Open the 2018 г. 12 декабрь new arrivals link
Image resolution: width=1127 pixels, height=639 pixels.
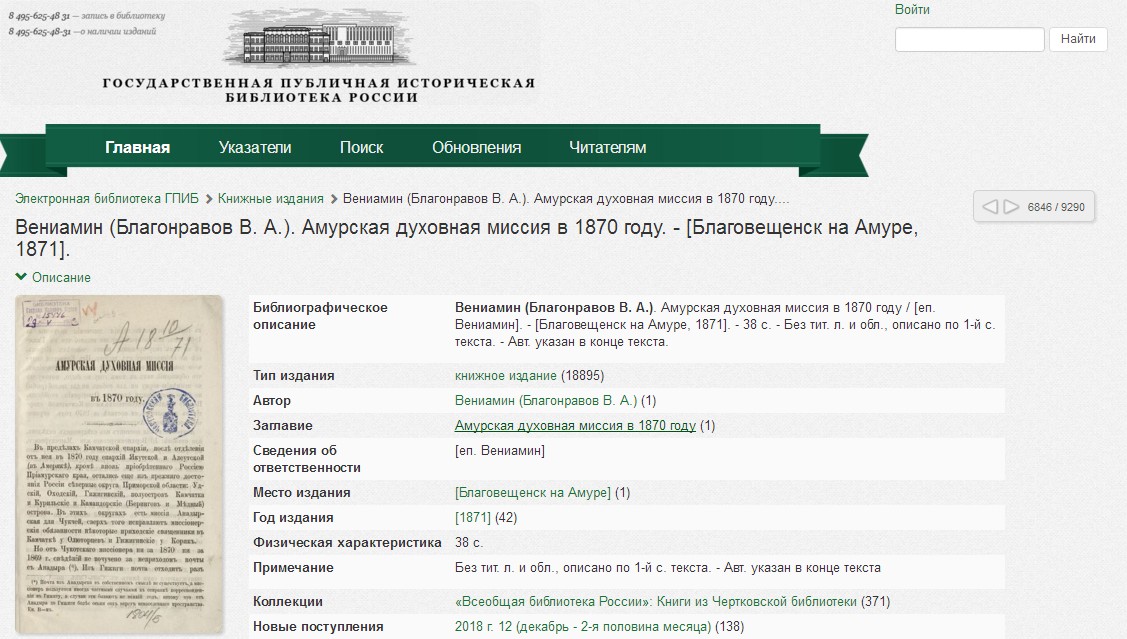[x=583, y=627]
